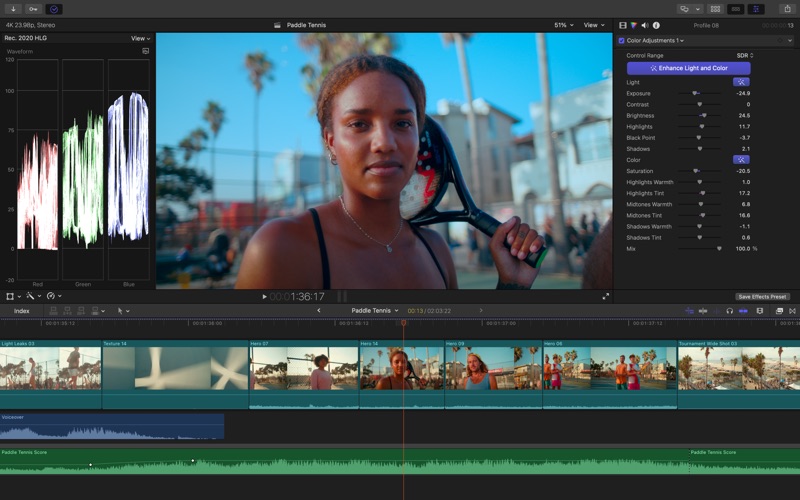Open the scopes View dropdown
Screen dimensions: 800x500
click(x=140, y=38)
